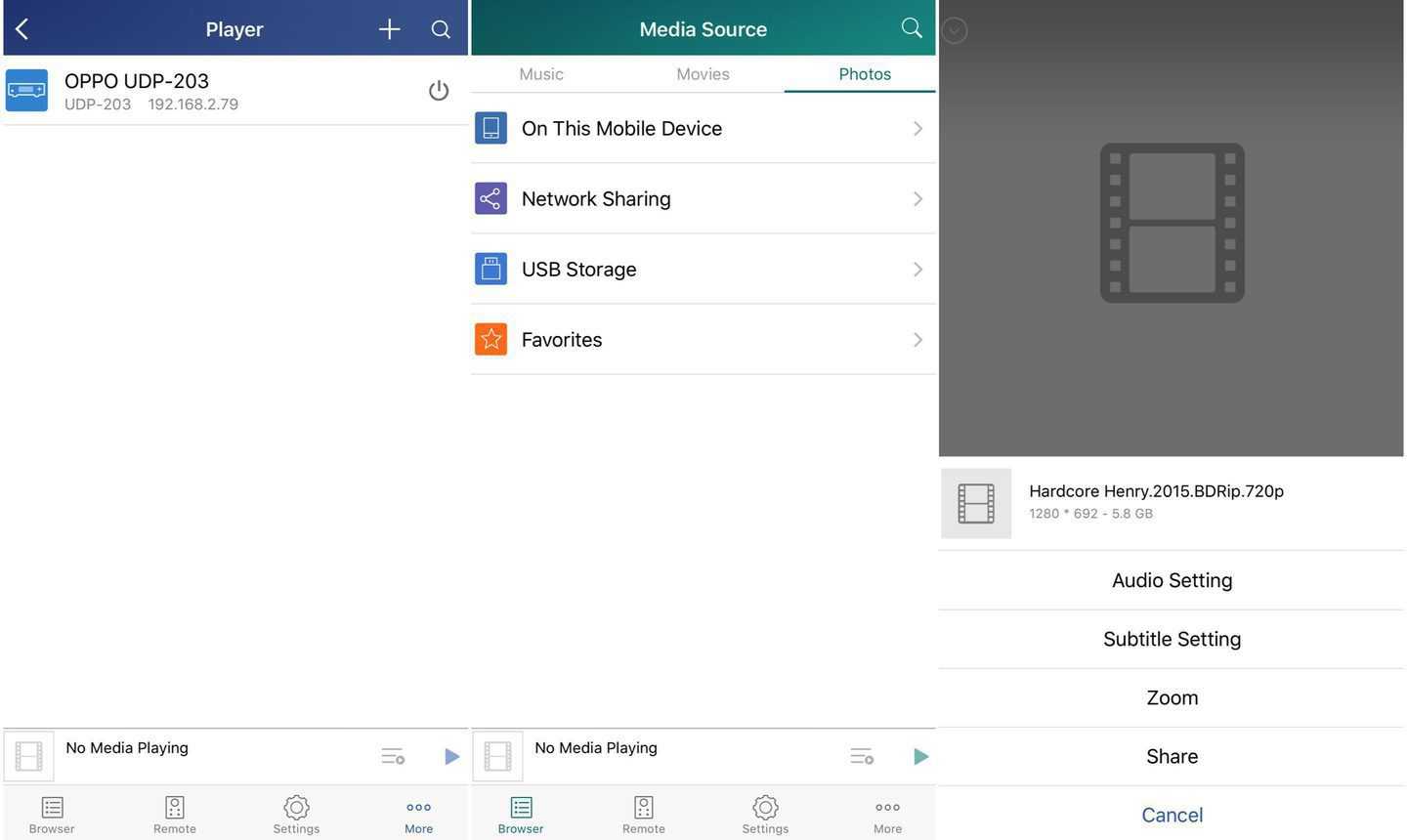Cancel the video options sheet
The height and width of the screenshot is (840, 1407).
click(x=1172, y=815)
